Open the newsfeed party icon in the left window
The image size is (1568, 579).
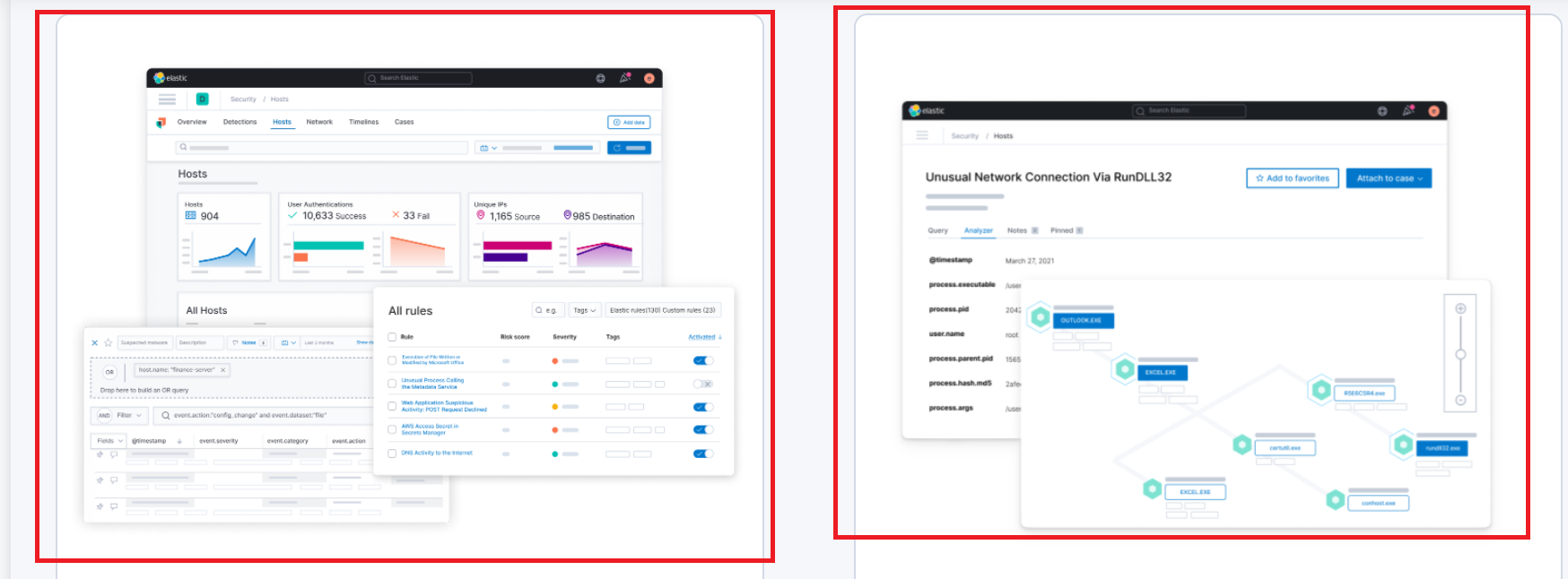tap(625, 78)
